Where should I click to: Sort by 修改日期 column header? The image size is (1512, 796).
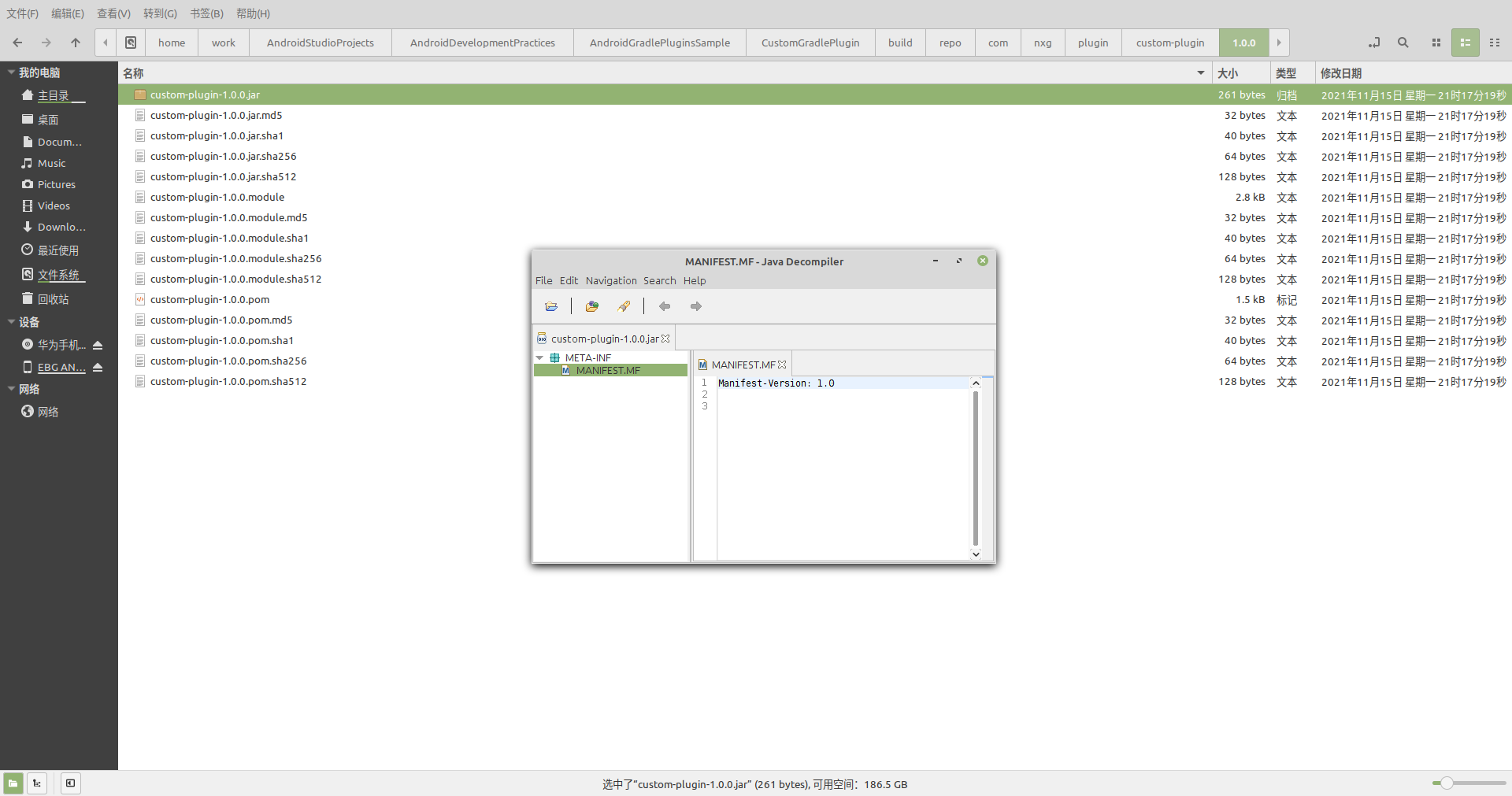1413,73
